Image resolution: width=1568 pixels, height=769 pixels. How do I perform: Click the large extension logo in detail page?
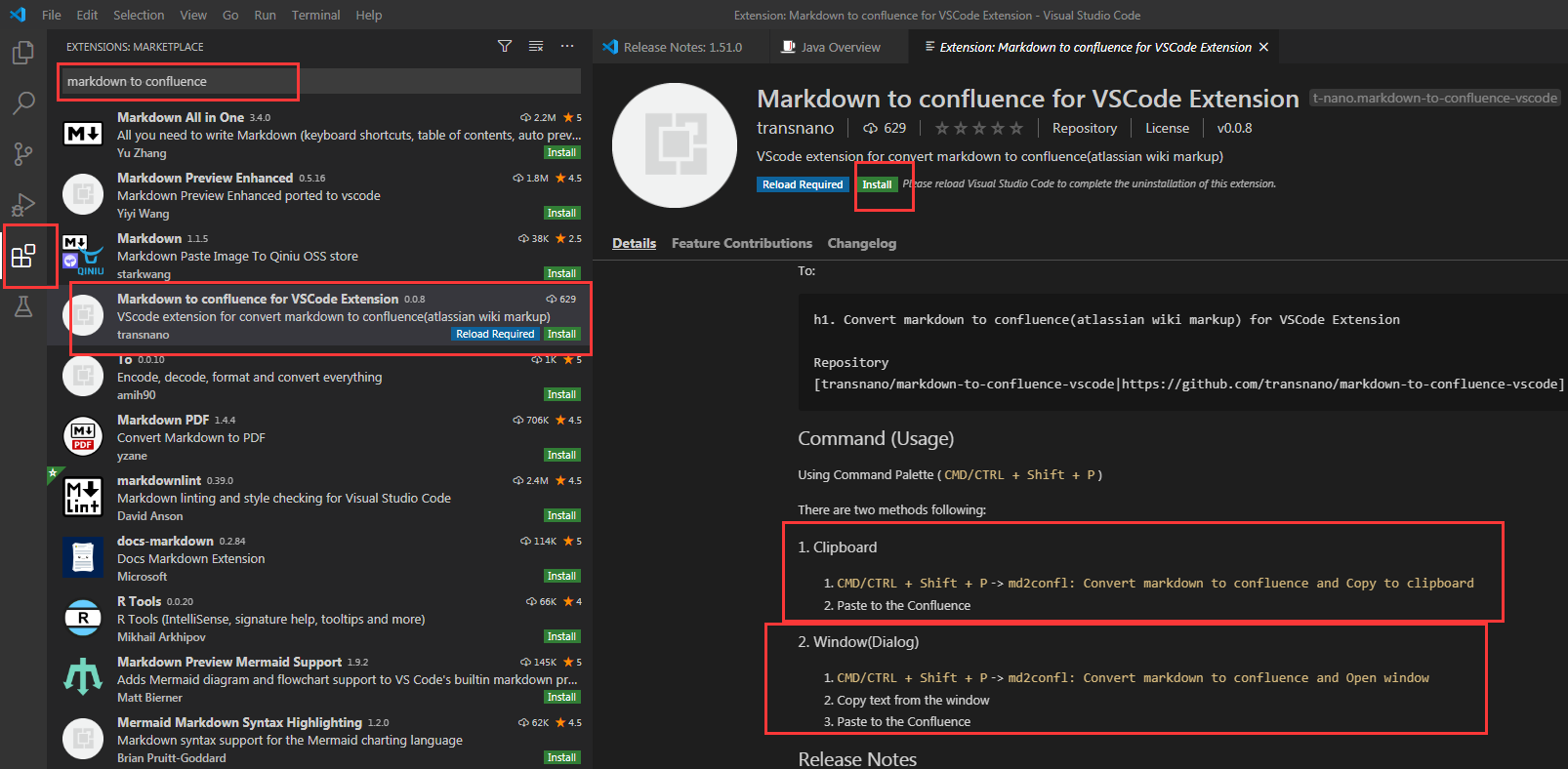pos(675,145)
